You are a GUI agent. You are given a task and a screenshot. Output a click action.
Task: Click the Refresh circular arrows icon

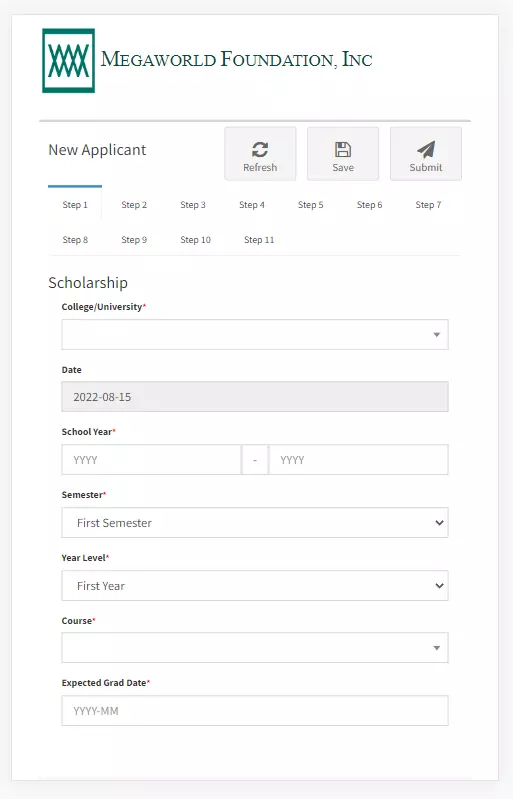coord(260,149)
